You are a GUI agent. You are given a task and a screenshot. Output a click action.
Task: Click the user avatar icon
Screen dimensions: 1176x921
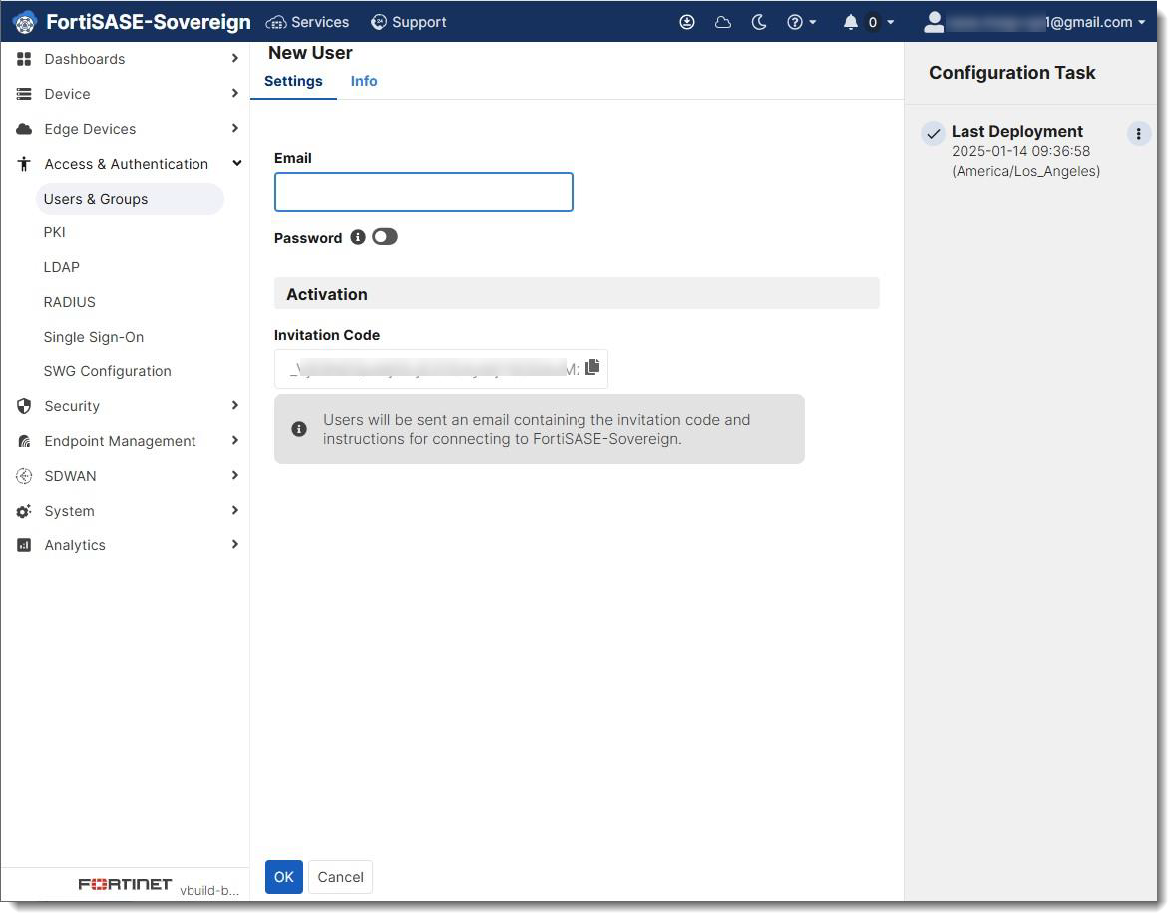pos(934,22)
